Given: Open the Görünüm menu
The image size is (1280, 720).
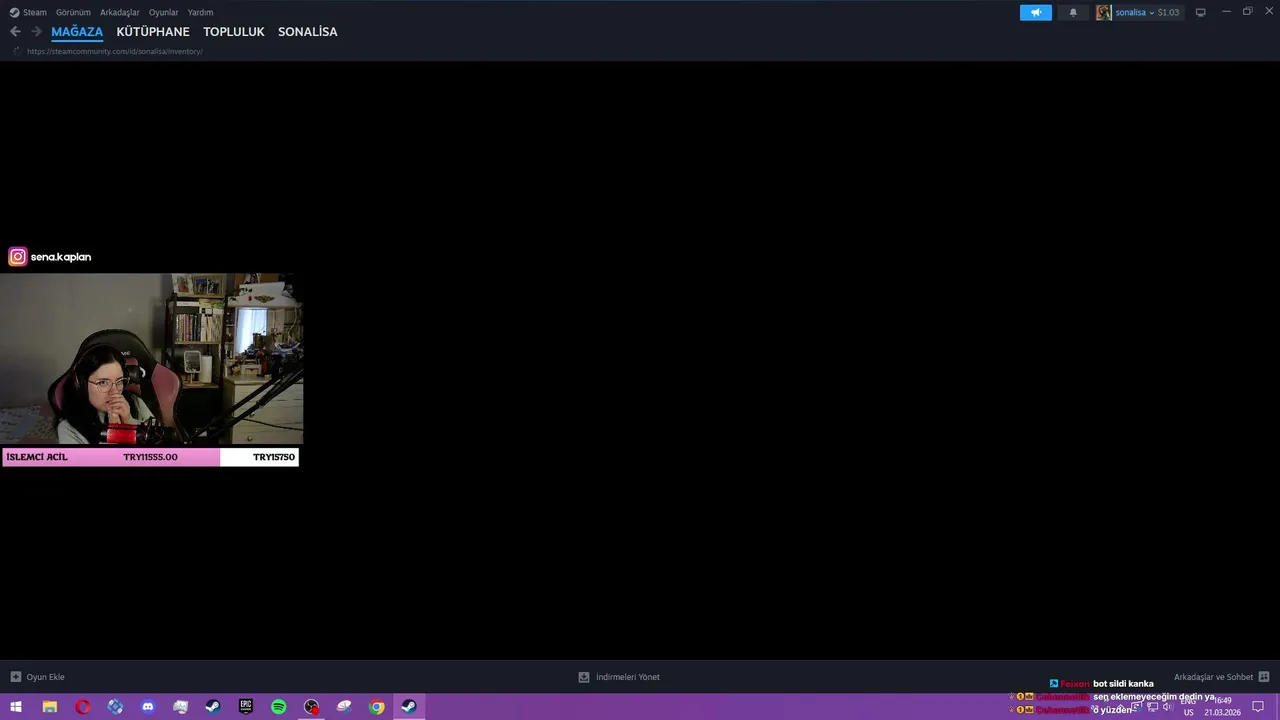Looking at the screenshot, I should point(73,12).
